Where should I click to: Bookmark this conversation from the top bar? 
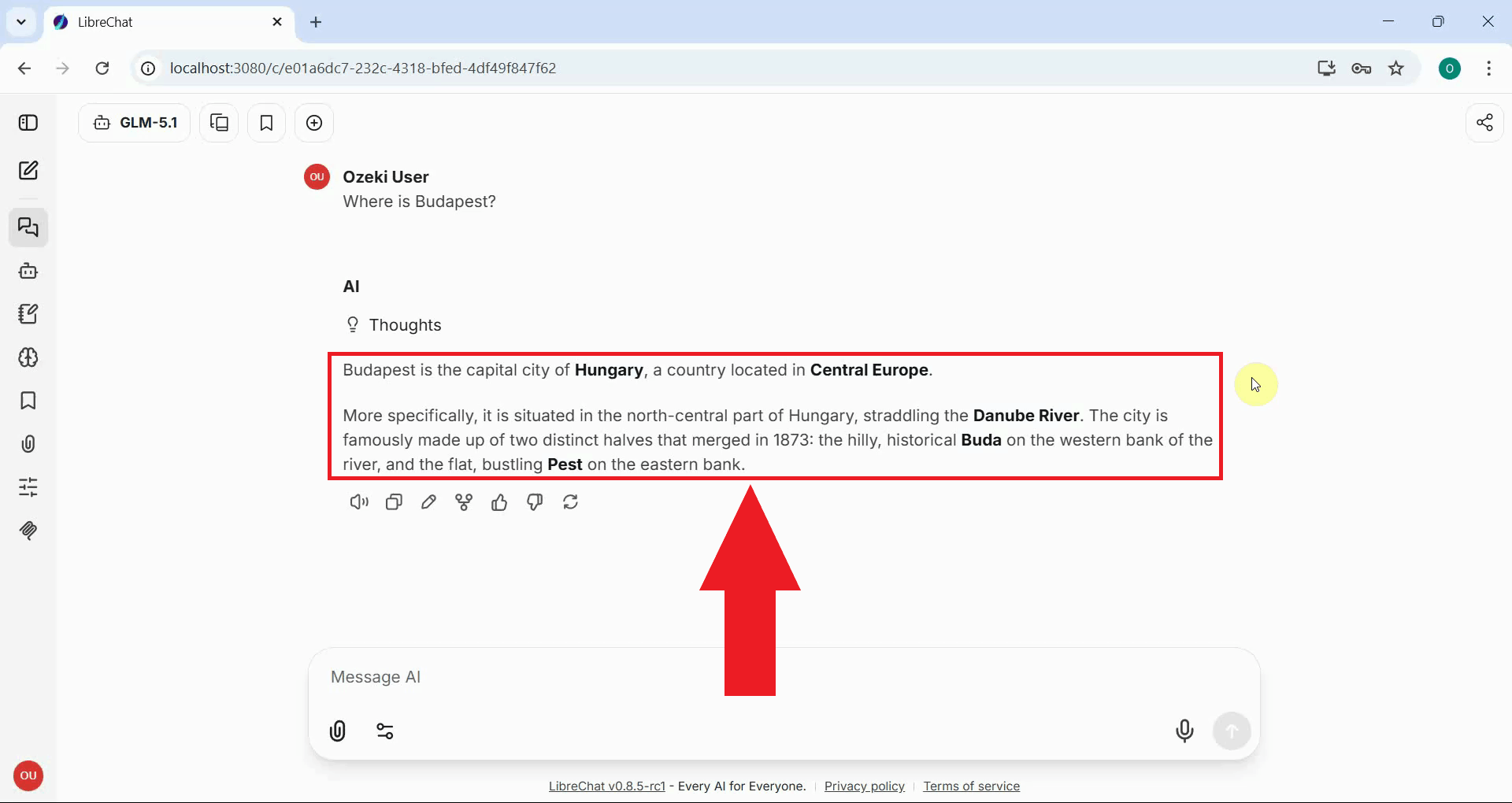pos(266,123)
